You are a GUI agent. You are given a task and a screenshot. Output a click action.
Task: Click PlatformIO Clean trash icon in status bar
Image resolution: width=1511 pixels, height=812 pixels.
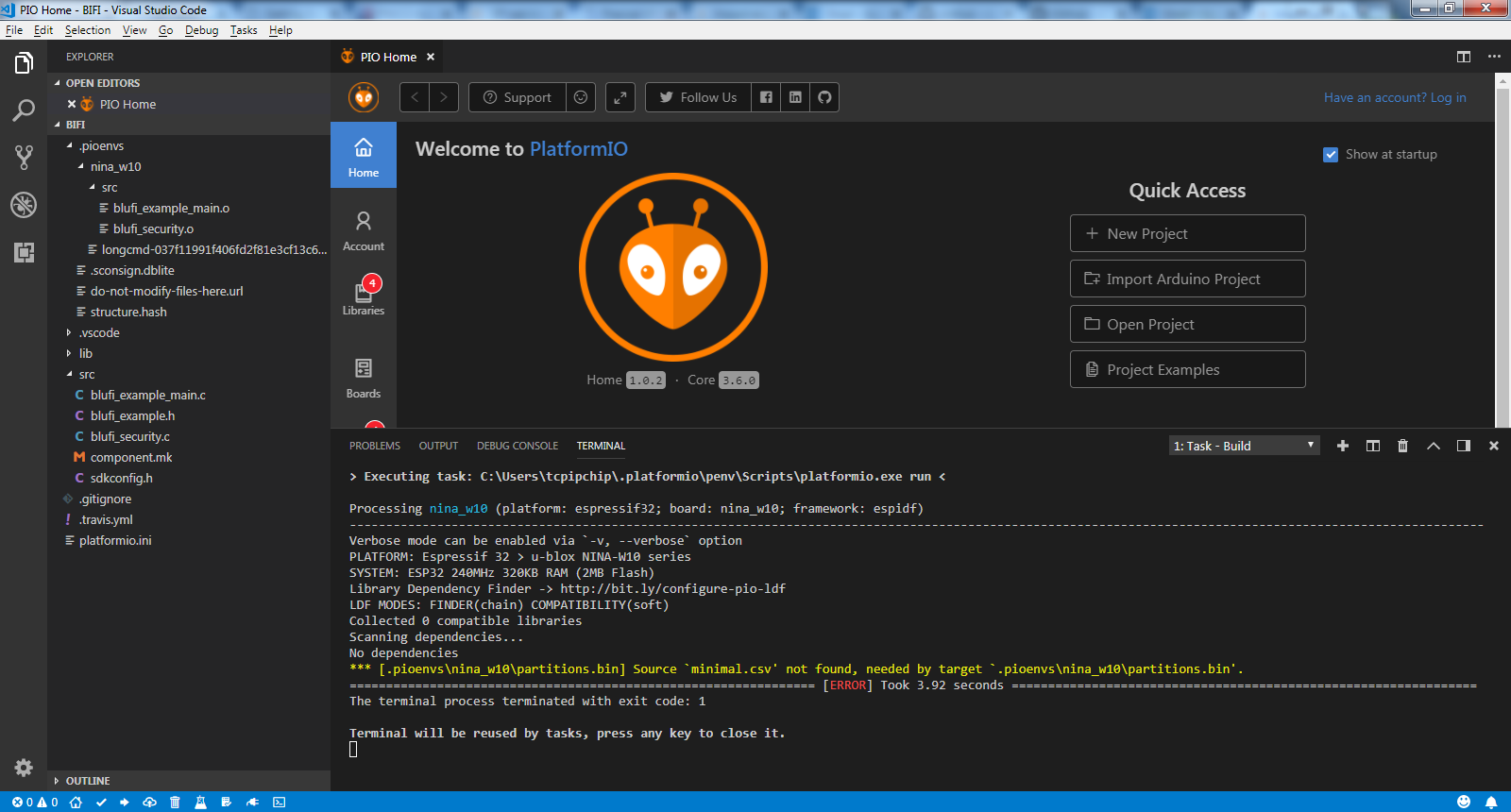[x=175, y=803]
